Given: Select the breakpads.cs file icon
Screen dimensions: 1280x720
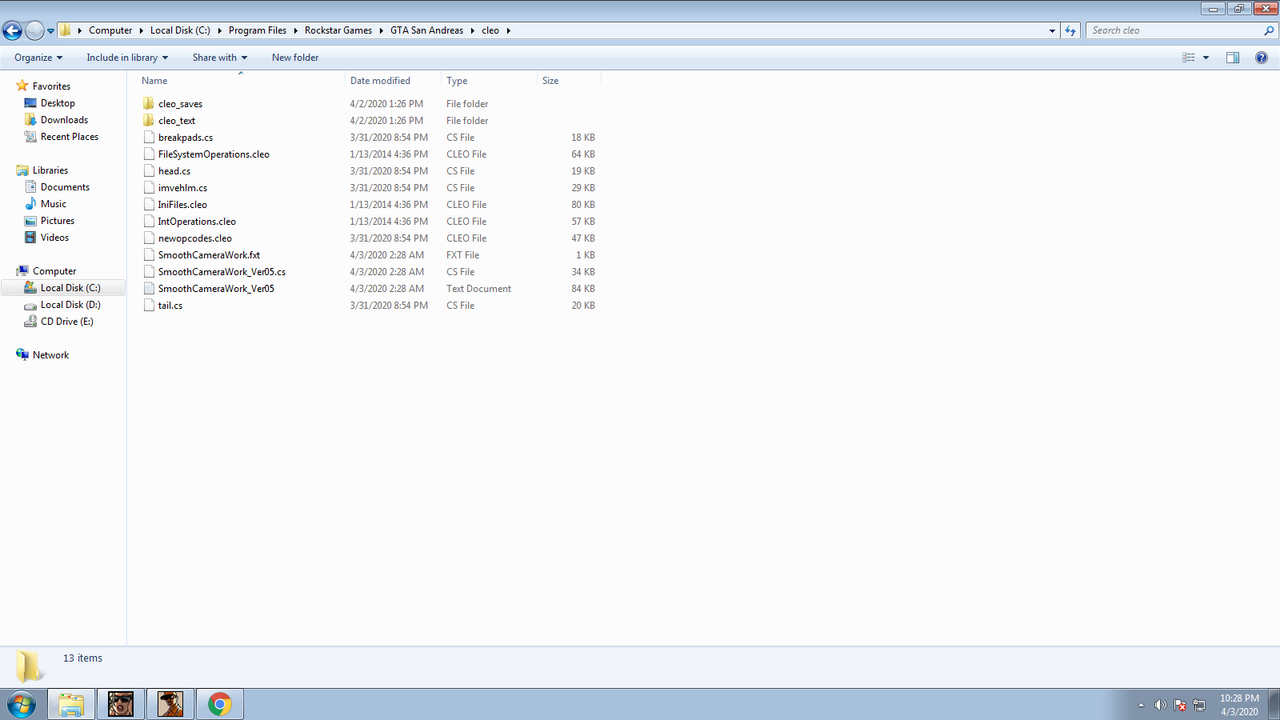Looking at the screenshot, I should coord(149,137).
